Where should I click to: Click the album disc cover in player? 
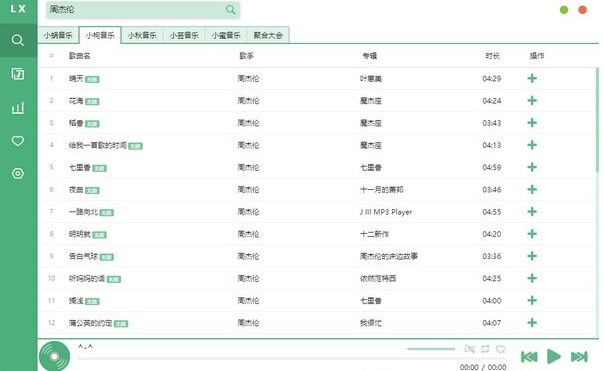[54, 356]
